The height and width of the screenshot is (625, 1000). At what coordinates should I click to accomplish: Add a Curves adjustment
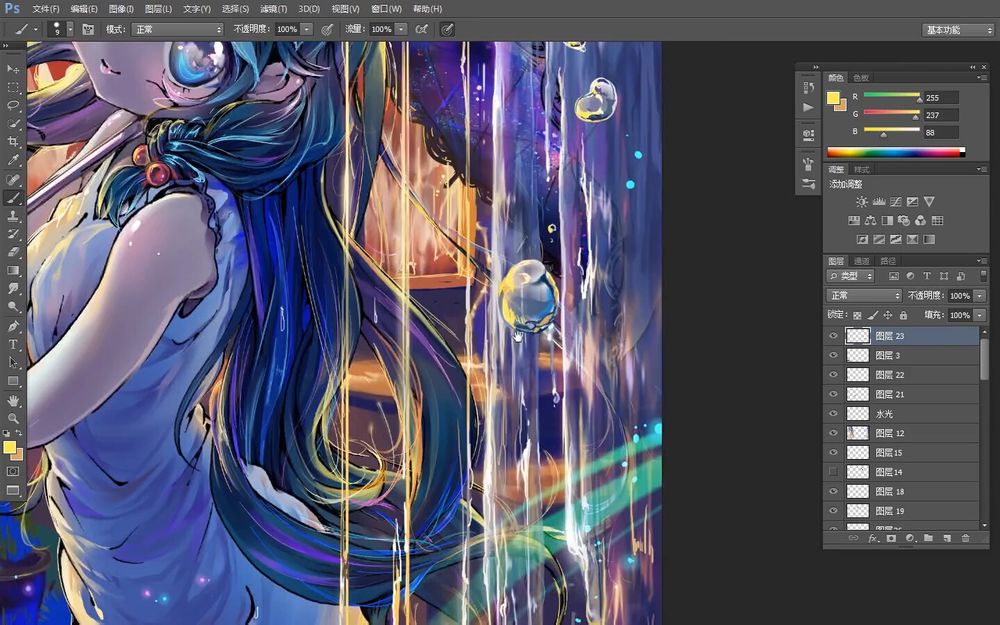[895, 202]
